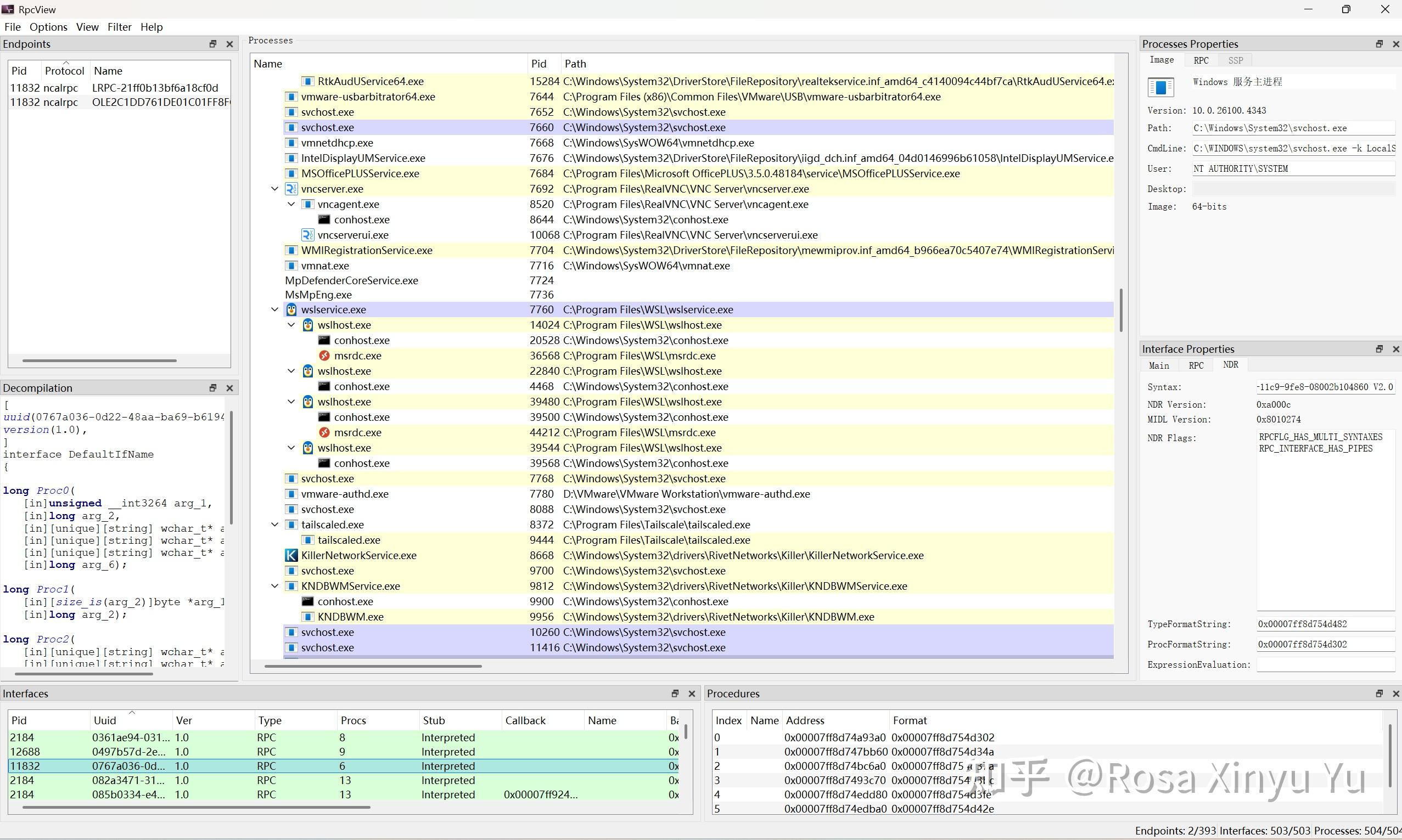1402x840 pixels.
Task: Click the KillerNetworkService.exe K icon
Action: click(291, 555)
